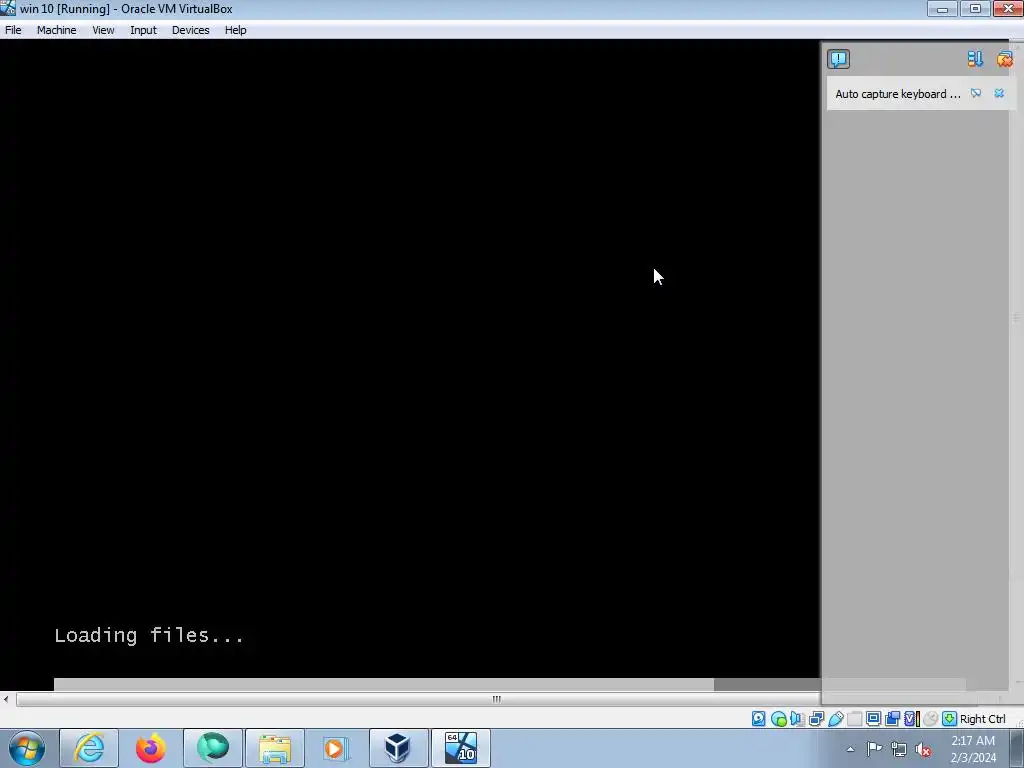Click the Auto capture keyboard notification text
Image resolution: width=1024 pixels, height=768 pixels.
pos(898,94)
